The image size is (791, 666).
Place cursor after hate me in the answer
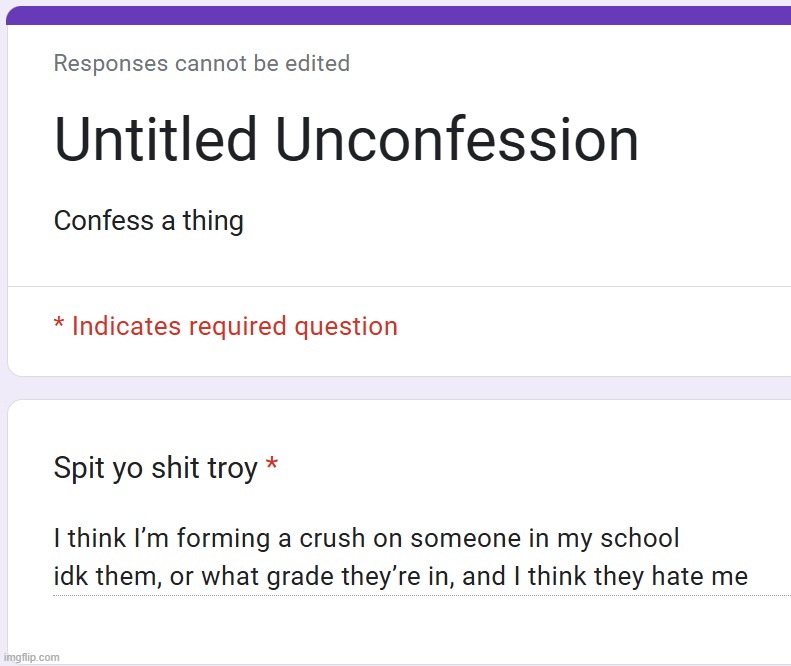click(749, 576)
